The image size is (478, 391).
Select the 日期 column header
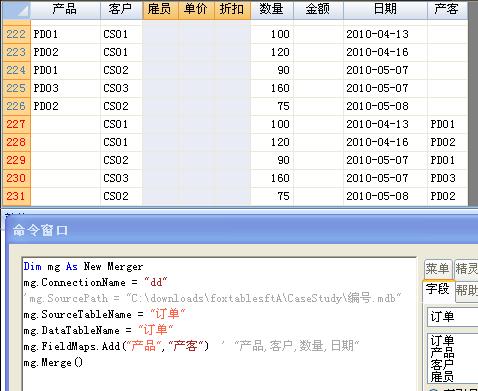[385, 9]
